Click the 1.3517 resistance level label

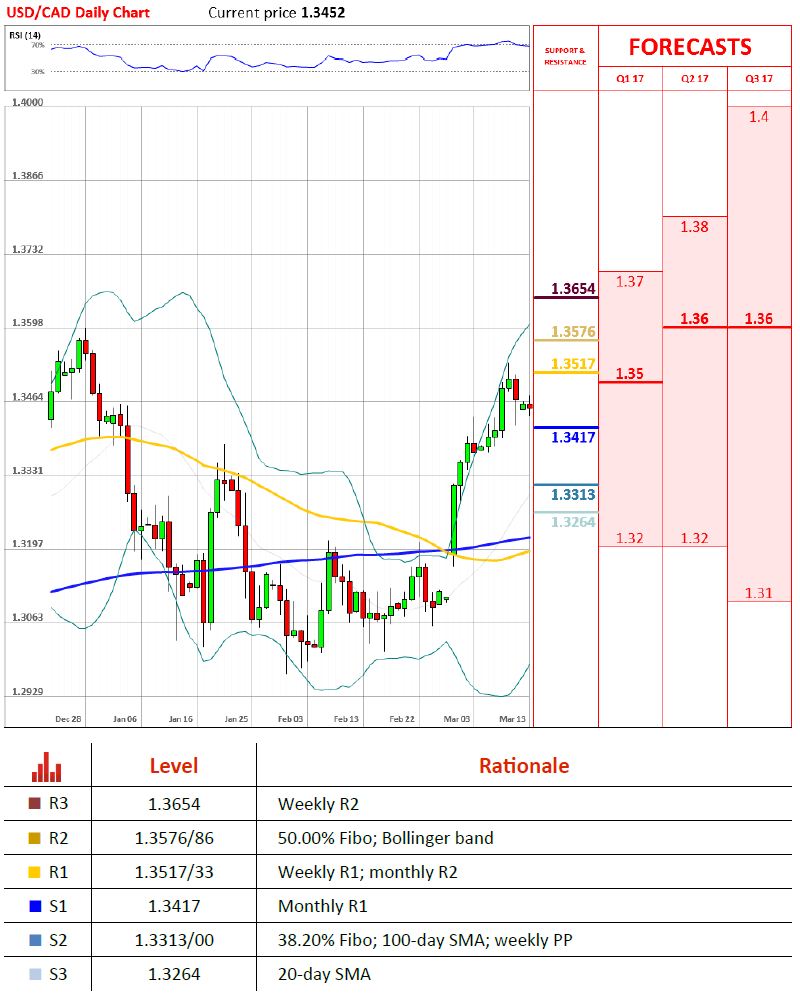coord(573,364)
